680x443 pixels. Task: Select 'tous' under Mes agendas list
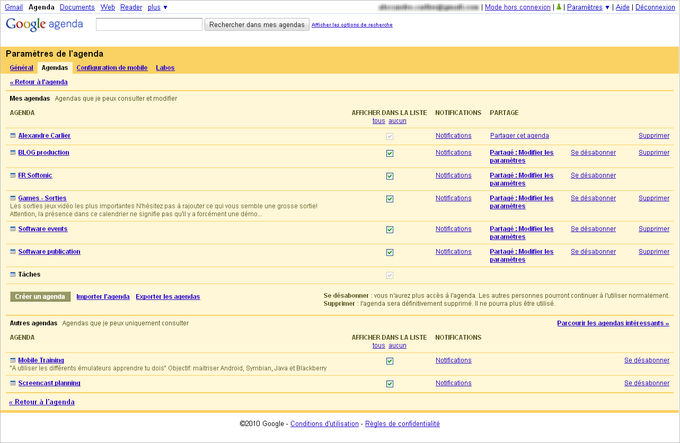click(x=379, y=121)
